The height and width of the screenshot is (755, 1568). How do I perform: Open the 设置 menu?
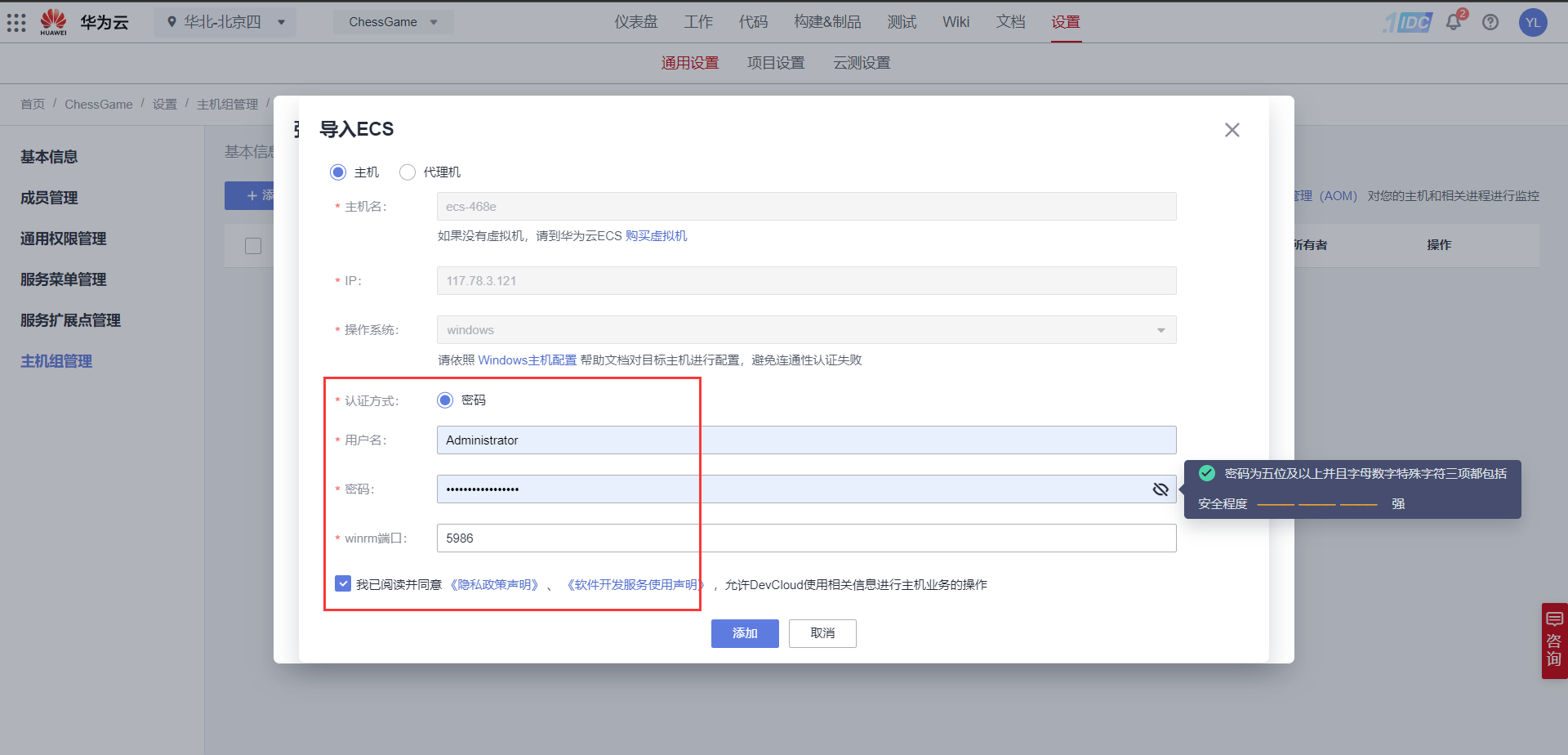click(x=1066, y=22)
